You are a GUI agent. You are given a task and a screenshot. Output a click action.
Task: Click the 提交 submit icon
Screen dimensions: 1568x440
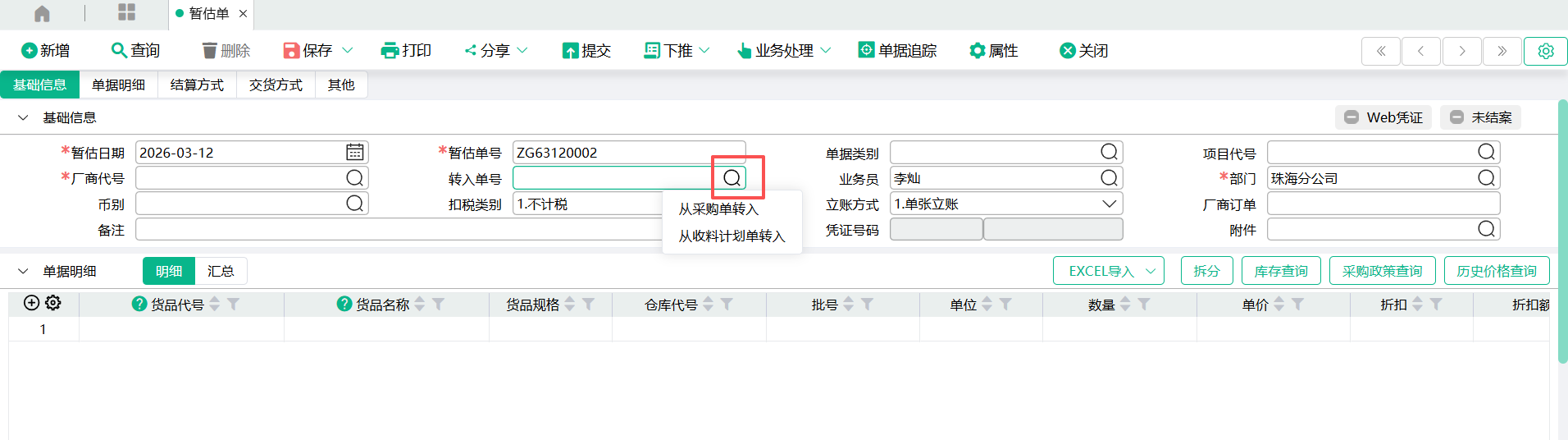coord(570,51)
